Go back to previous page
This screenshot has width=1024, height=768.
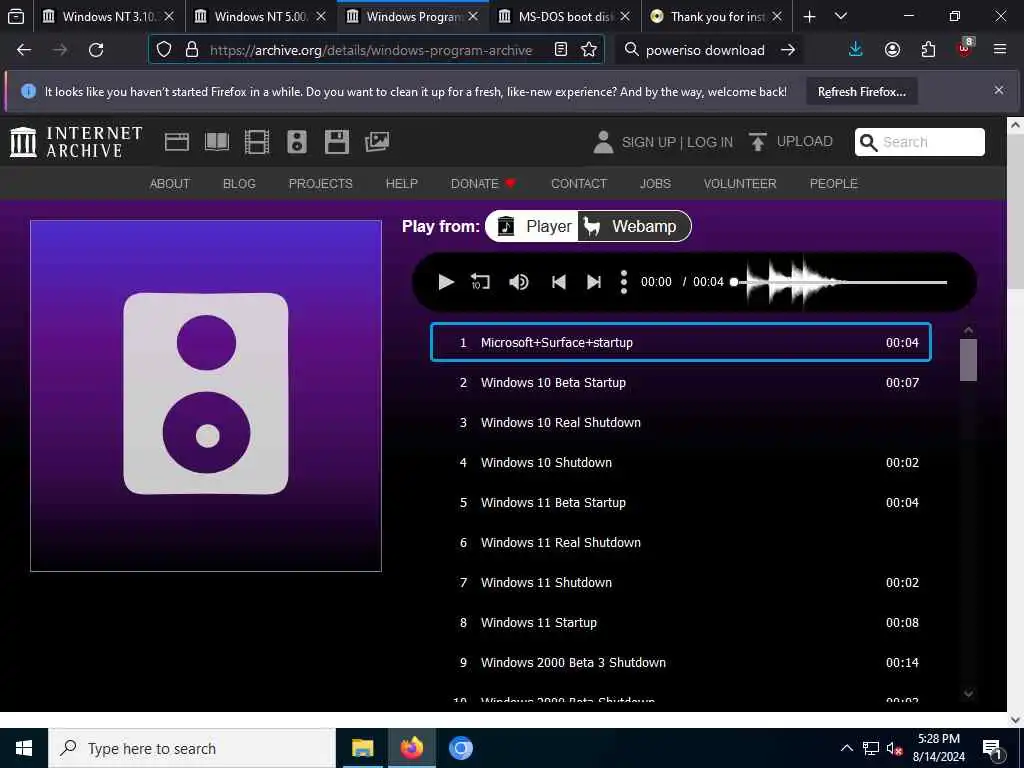point(24,50)
